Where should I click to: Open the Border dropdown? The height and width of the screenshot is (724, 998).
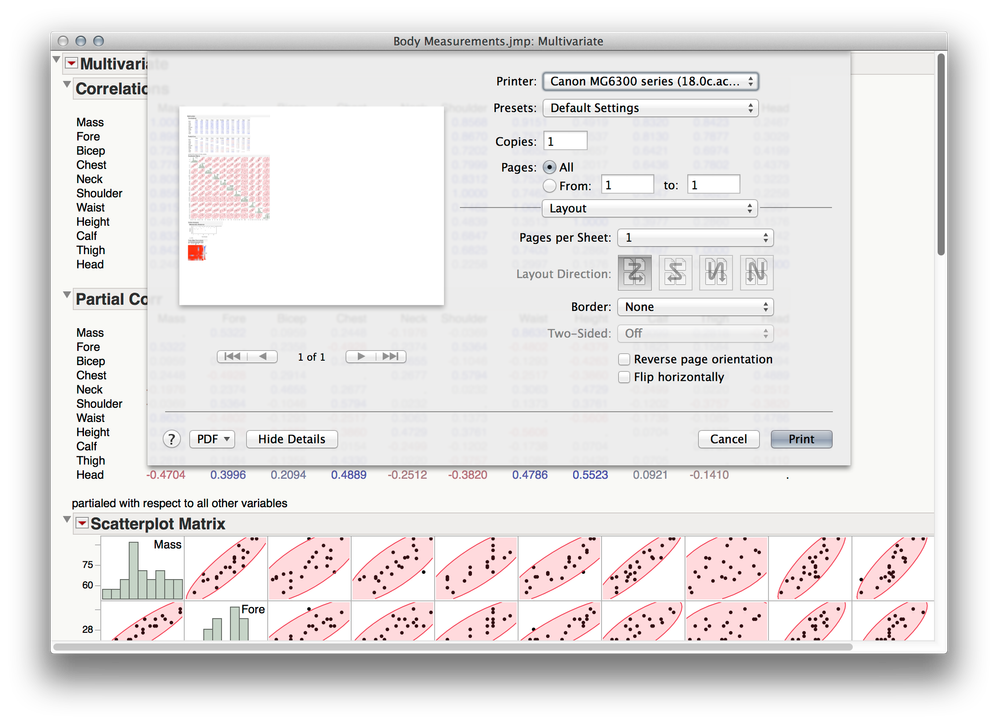tap(696, 307)
